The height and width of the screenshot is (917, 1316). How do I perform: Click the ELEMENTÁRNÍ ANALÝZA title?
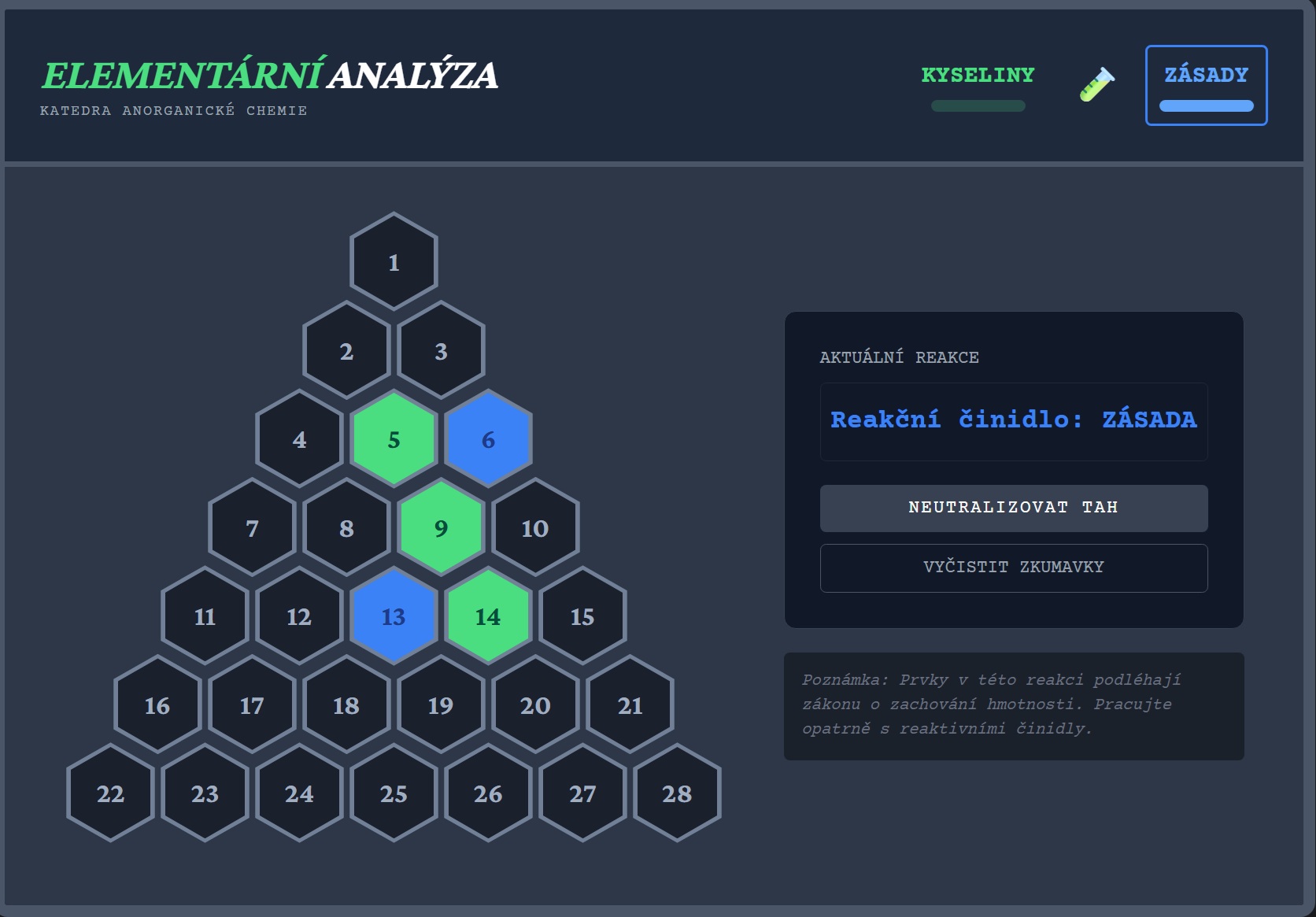[269, 76]
